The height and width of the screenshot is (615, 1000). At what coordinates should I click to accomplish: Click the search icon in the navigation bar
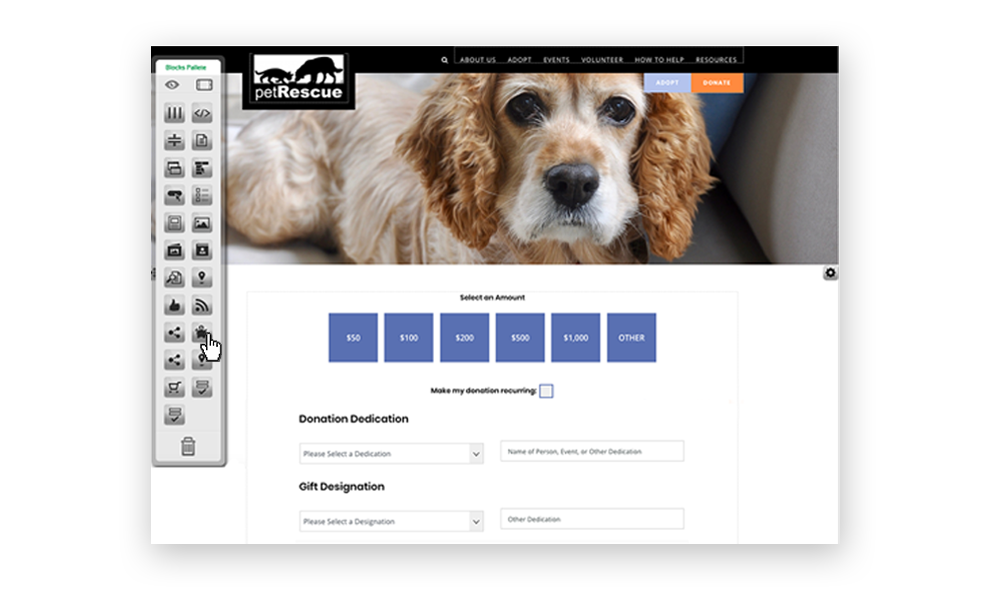[444, 59]
